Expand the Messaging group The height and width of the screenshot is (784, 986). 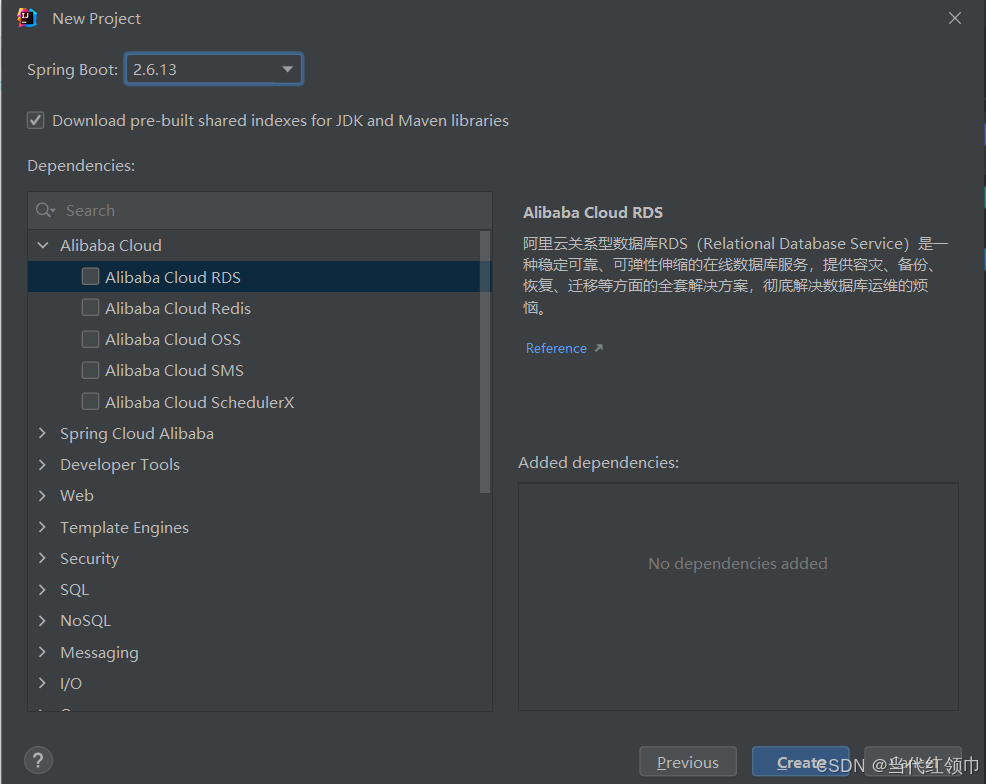[43, 652]
